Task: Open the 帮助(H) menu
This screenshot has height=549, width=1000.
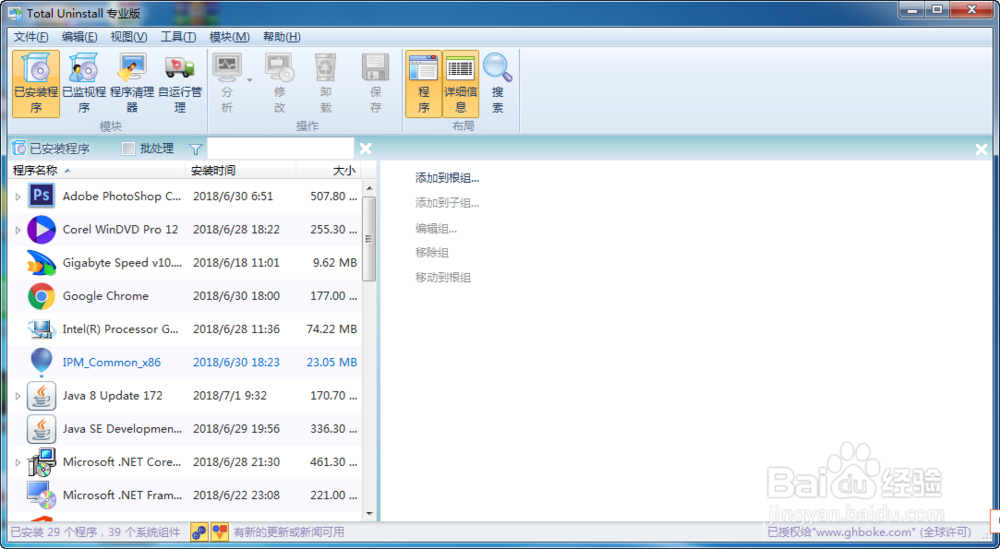Action: pyautogui.click(x=281, y=37)
